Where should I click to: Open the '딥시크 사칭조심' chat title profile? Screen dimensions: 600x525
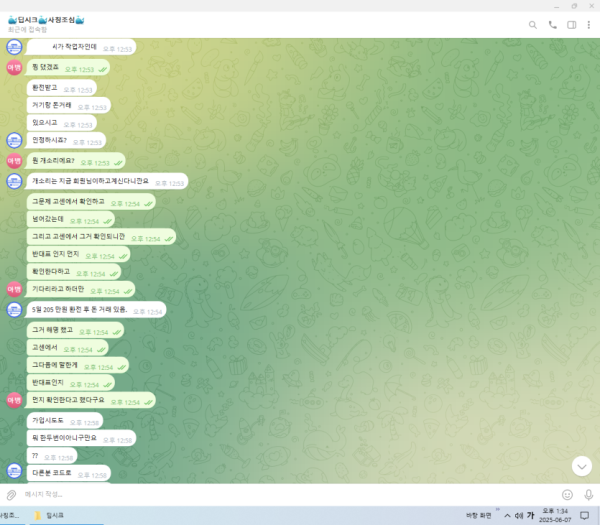click(46, 20)
